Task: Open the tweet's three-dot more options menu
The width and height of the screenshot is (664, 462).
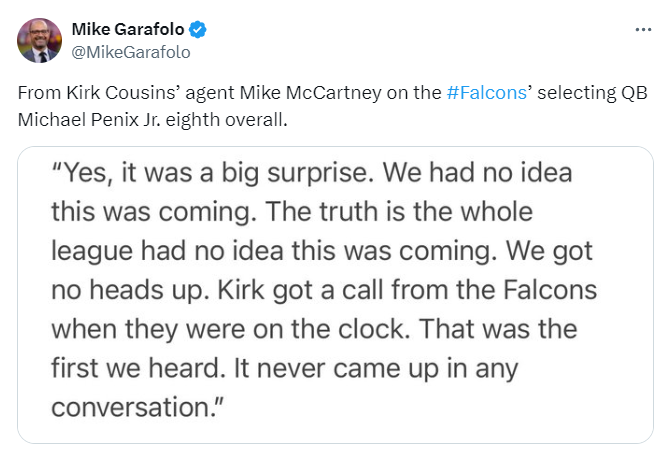Action: [x=643, y=30]
